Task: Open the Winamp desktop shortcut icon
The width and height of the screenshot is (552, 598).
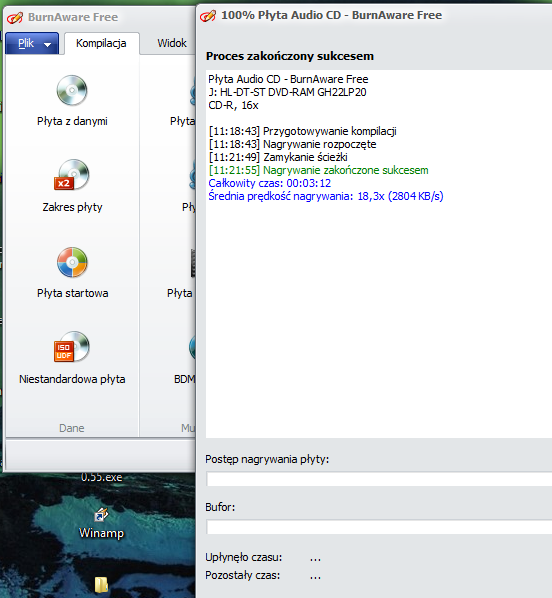Action: pyautogui.click(x=101, y=515)
